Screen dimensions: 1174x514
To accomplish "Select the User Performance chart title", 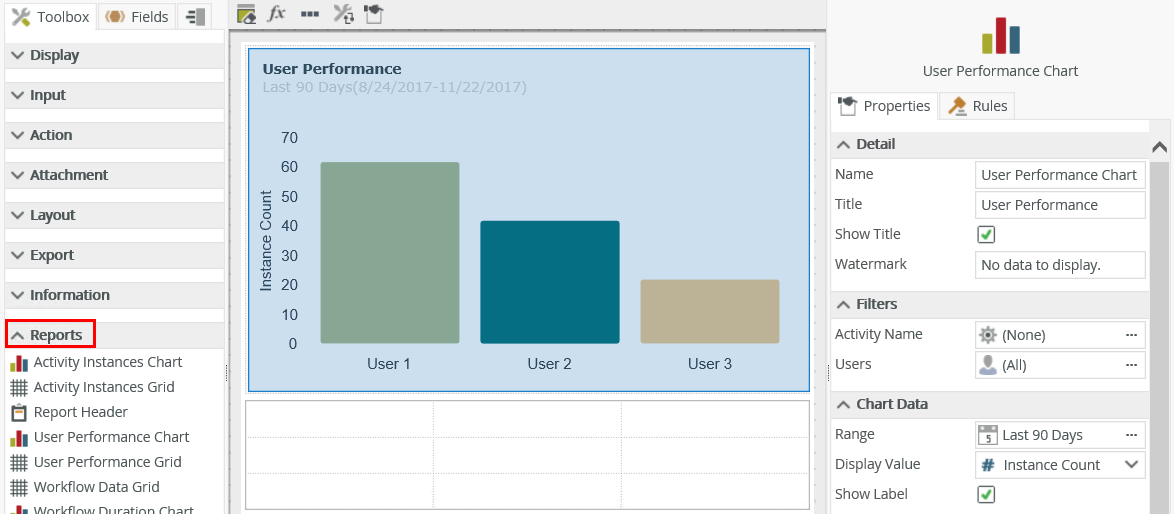I will (332, 69).
